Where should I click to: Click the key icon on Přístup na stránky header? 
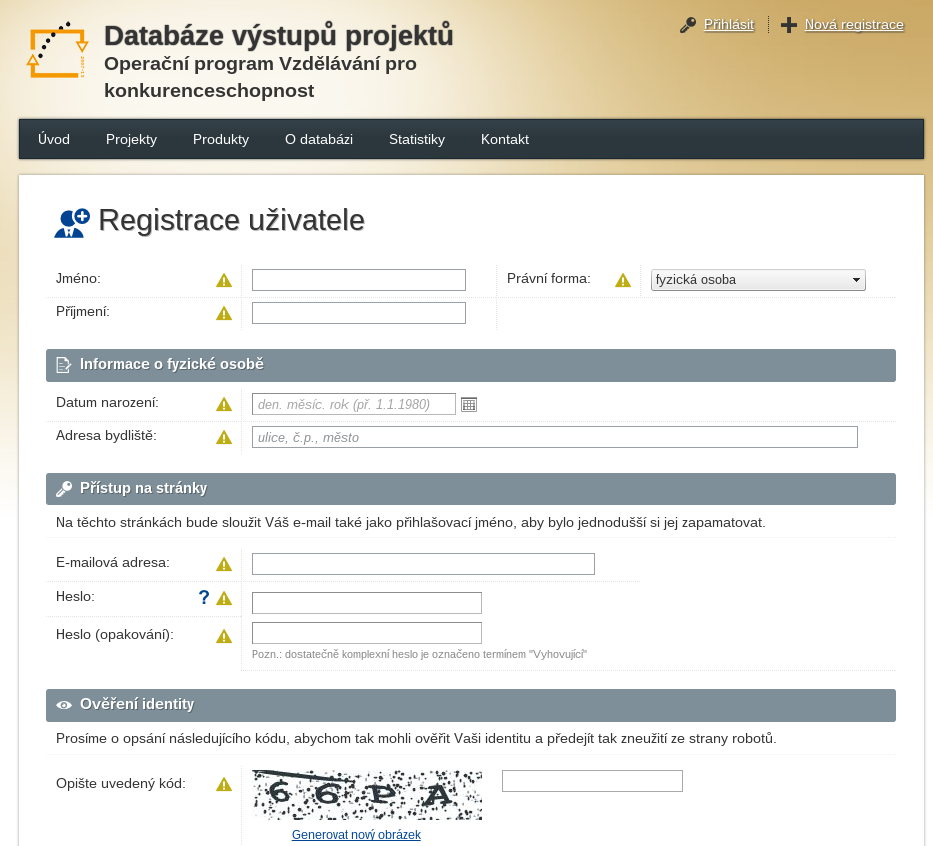tap(63, 488)
